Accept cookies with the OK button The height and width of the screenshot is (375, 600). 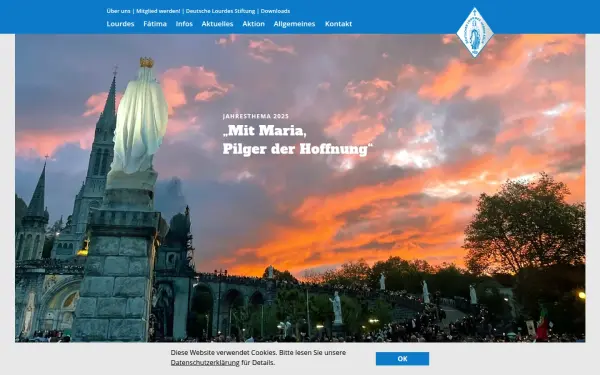(402, 359)
